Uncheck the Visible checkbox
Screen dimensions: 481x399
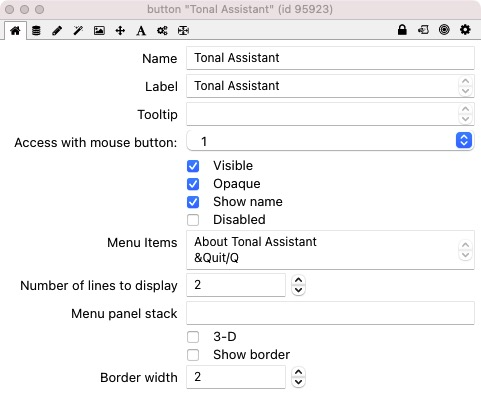(193, 166)
